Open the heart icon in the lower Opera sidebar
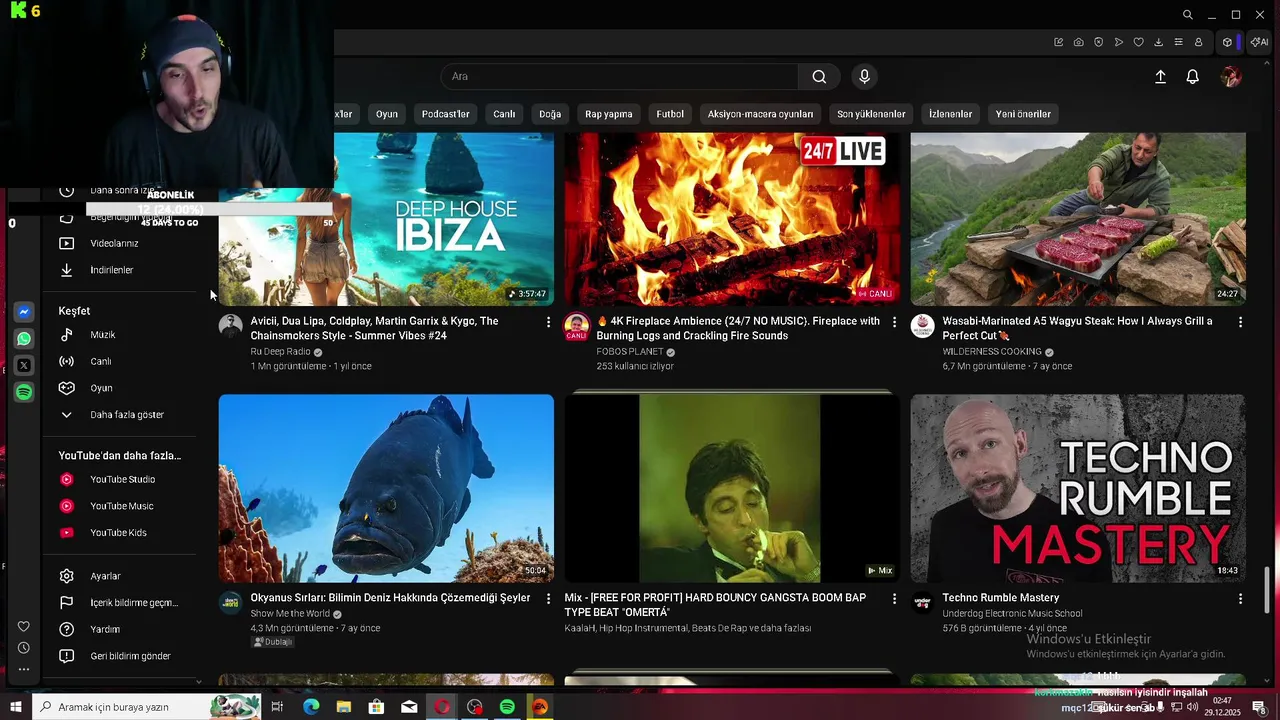The height and width of the screenshot is (720, 1280). click(24, 627)
